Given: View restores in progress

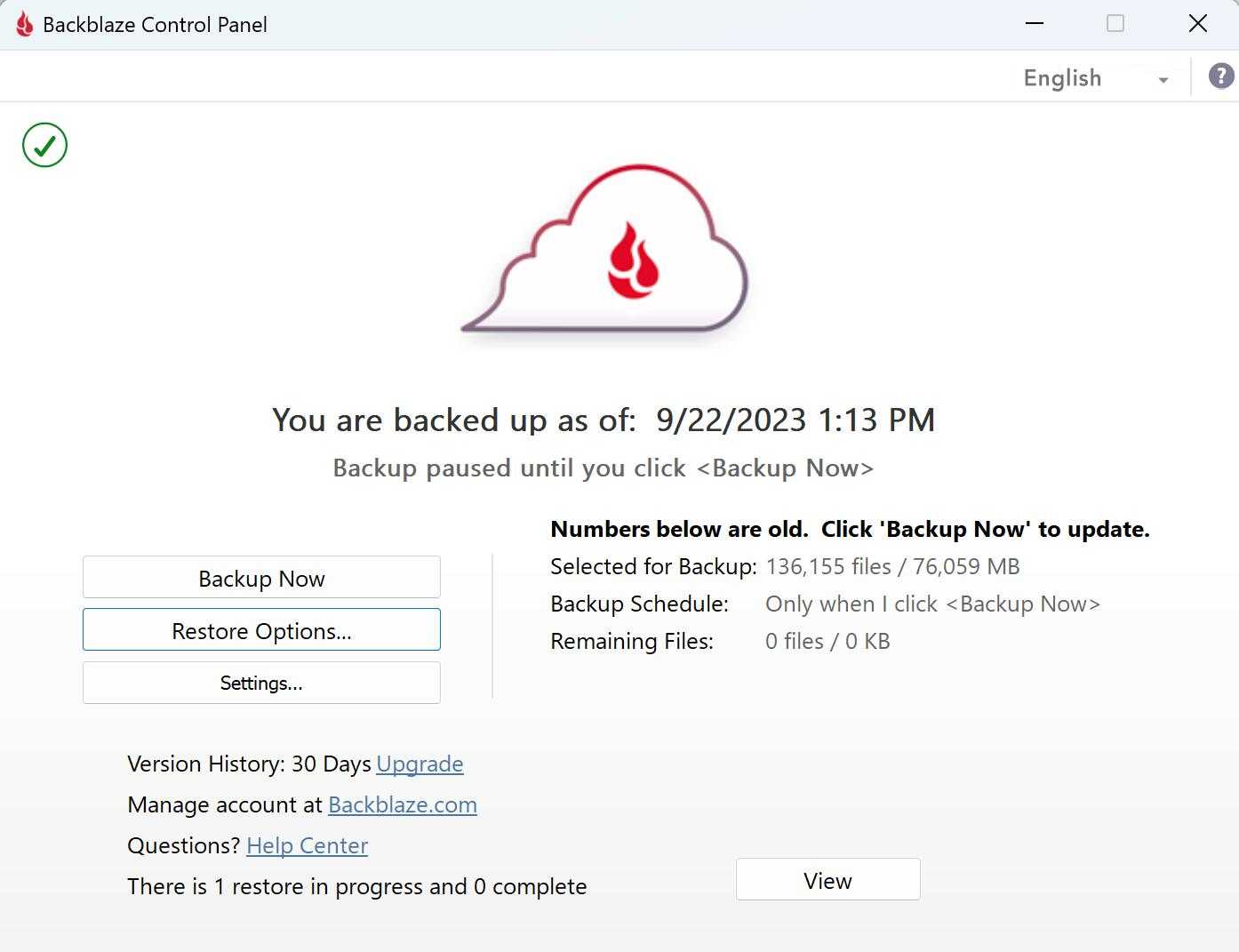Looking at the screenshot, I should [827, 880].
